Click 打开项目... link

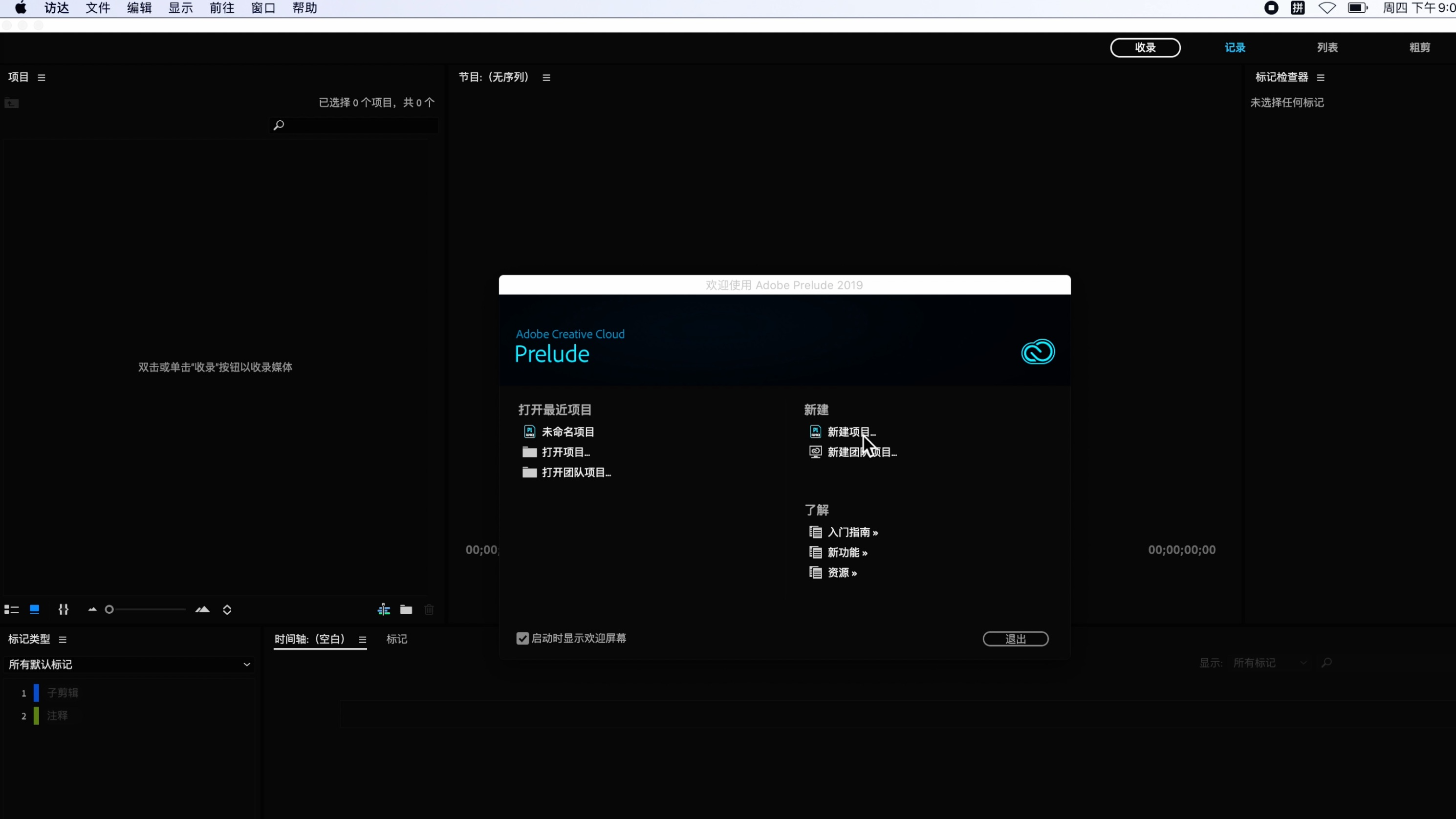(566, 452)
